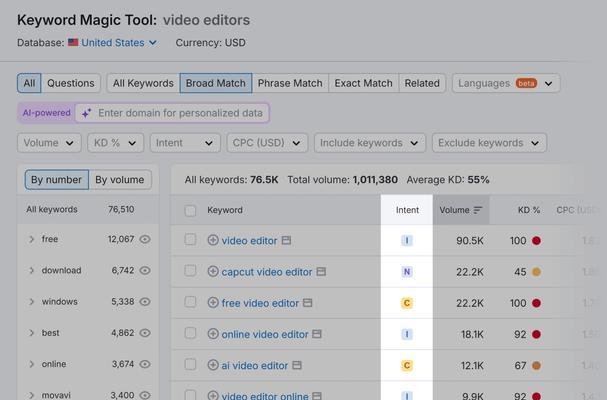607x400 pixels.
Task: Tick the checkbox for 'online video editor'
Action: pos(190,333)
